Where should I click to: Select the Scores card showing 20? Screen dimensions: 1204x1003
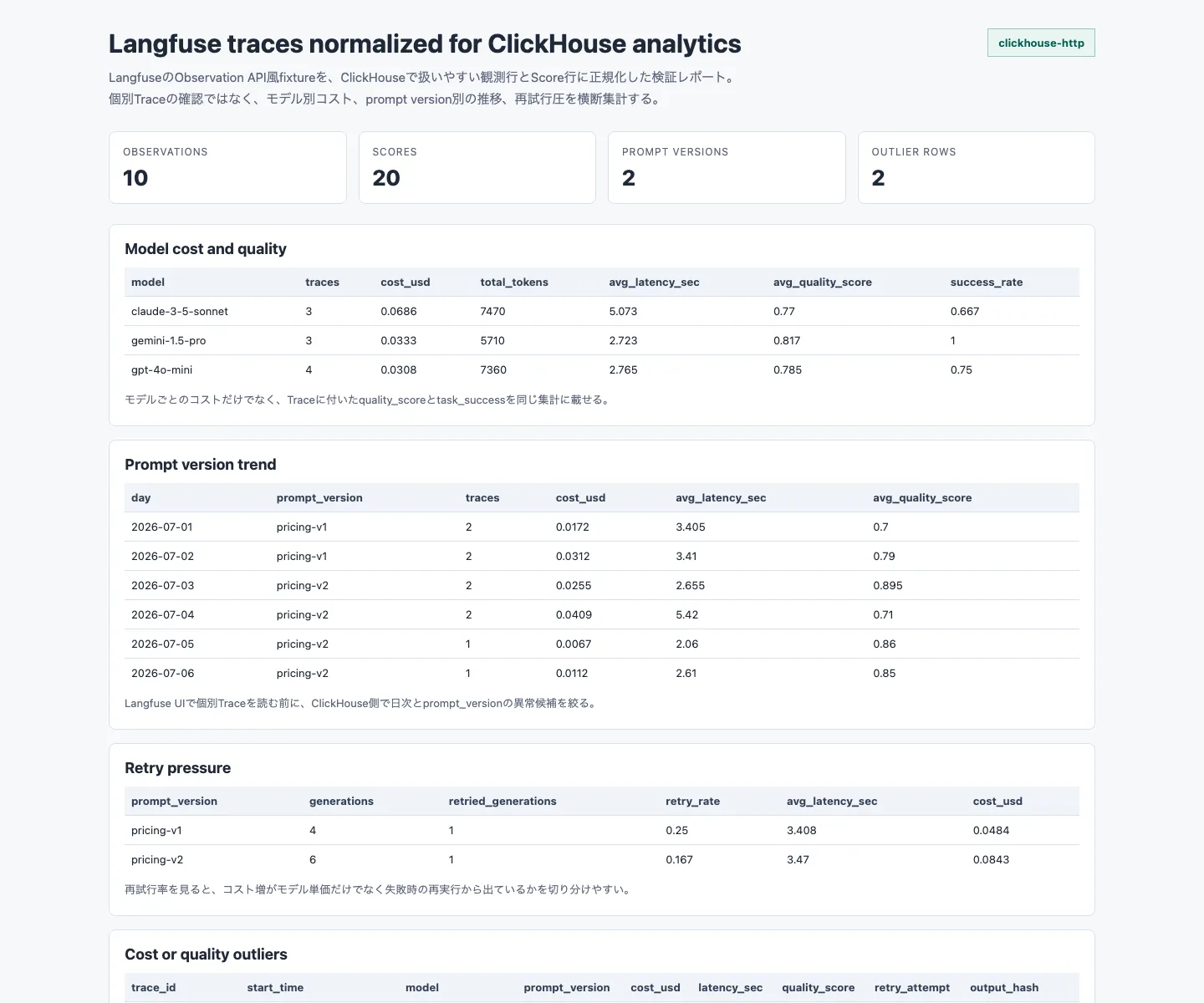pos(477,167)
